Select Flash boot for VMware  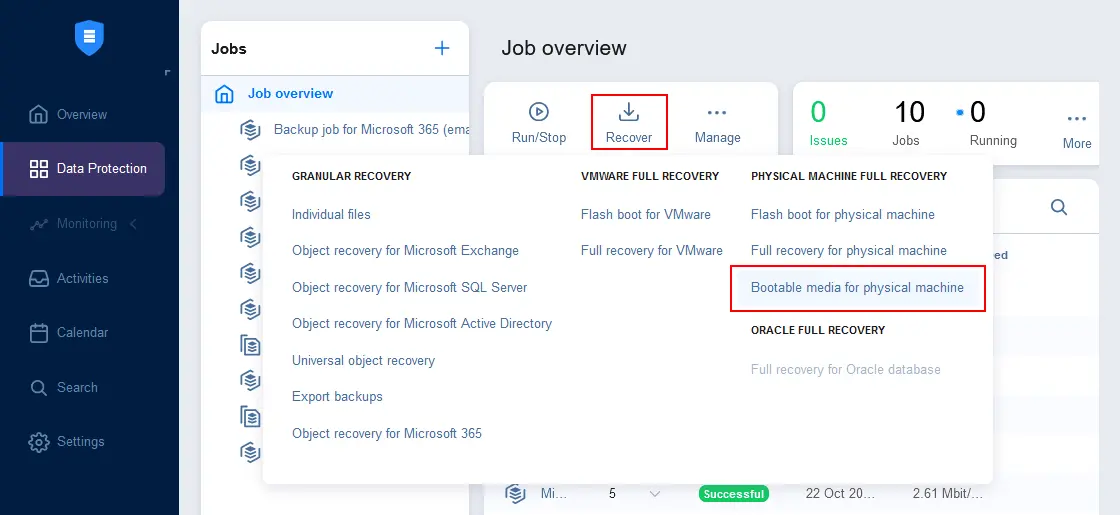pyautogui.click(x=646, y=214)
